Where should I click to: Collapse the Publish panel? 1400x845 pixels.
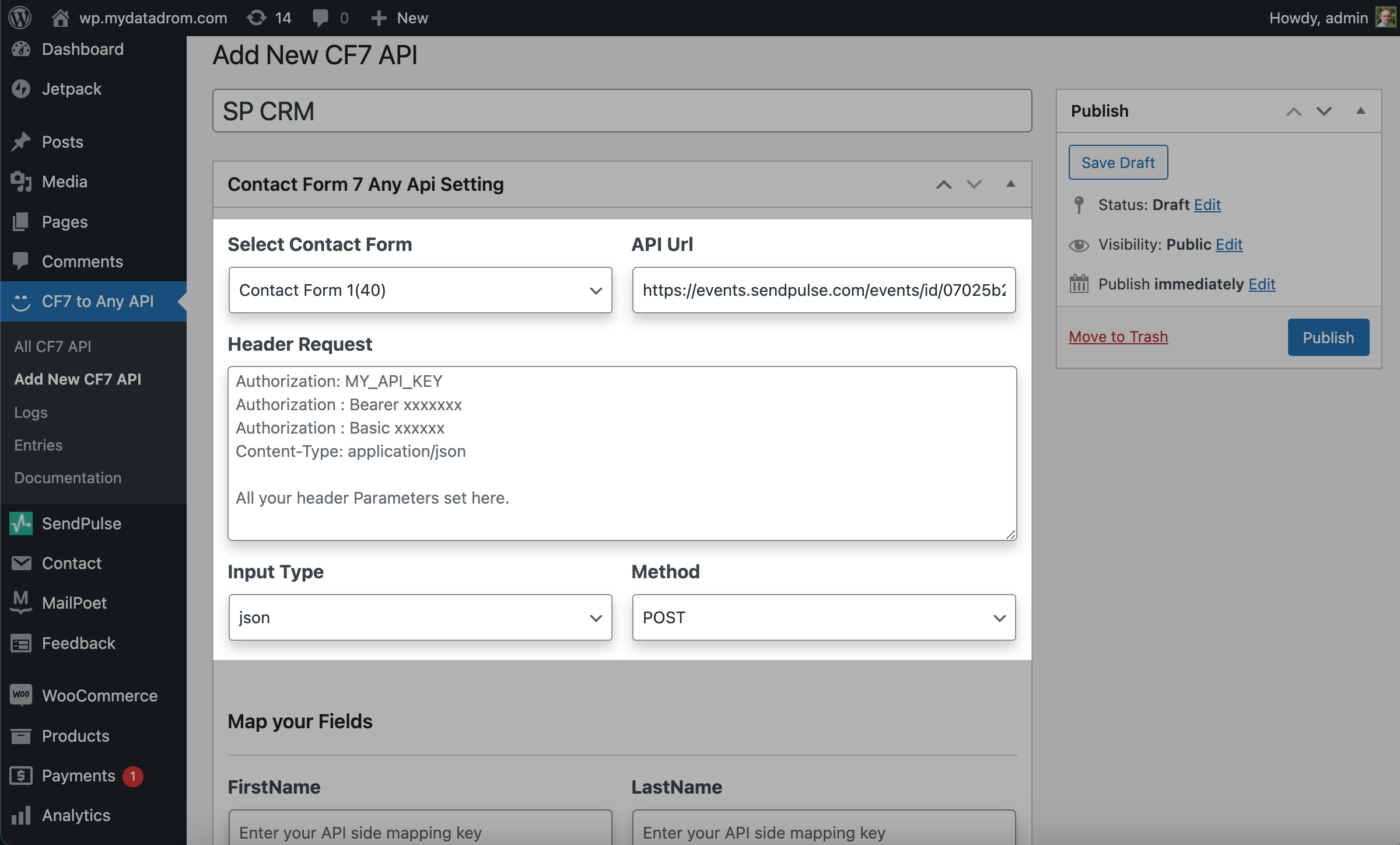[1361, 111]
